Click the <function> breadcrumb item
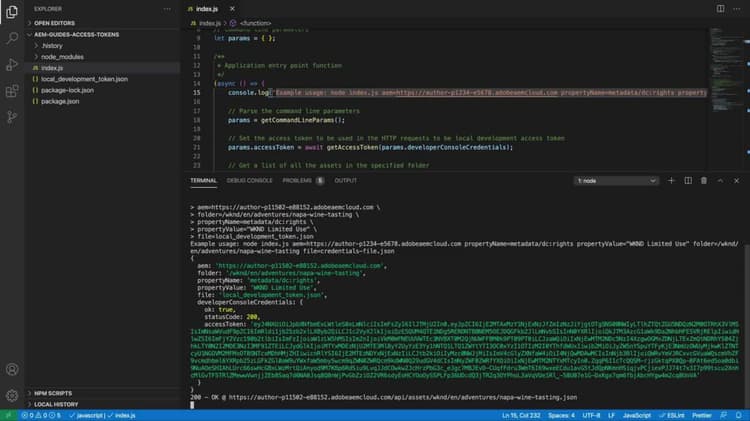Image resolution: width=750 pixels, height=421 pixels. click(x=255, y=23)
